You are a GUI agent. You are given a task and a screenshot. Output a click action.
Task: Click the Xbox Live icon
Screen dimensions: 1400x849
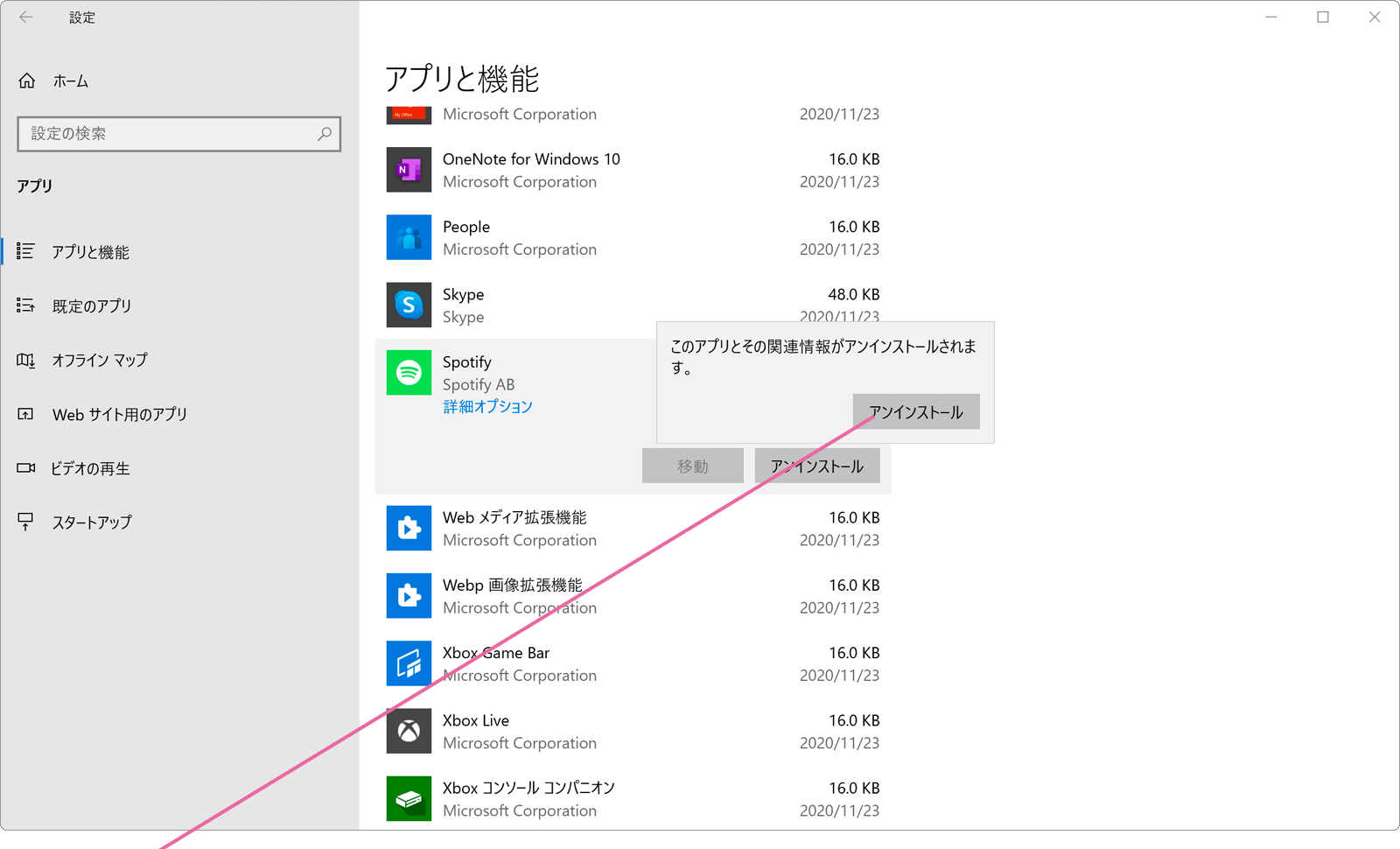tap(409, 731)
